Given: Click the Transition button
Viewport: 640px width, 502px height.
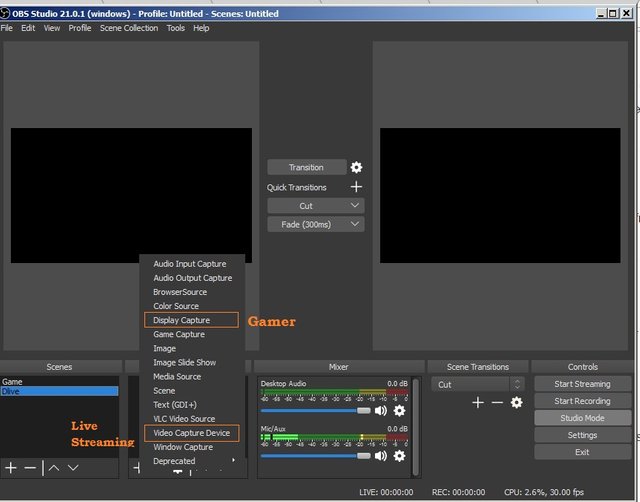Looking at the screenshot, I should [x=307, y=167].
